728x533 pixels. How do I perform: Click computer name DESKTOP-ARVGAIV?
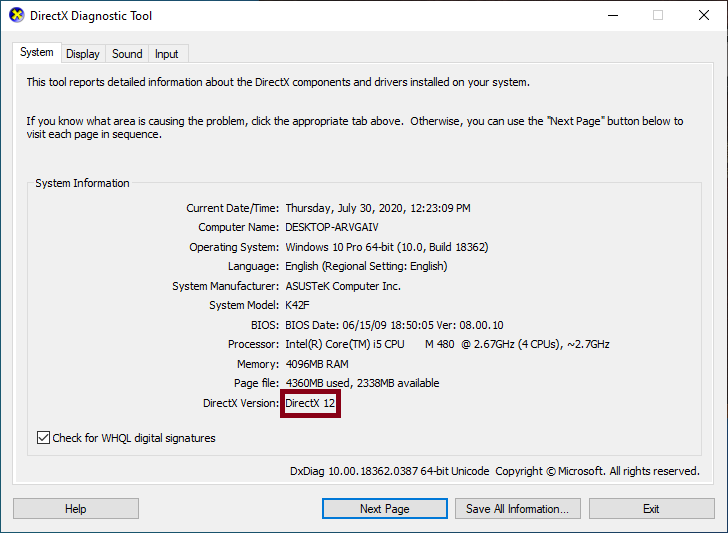(332, 228)
